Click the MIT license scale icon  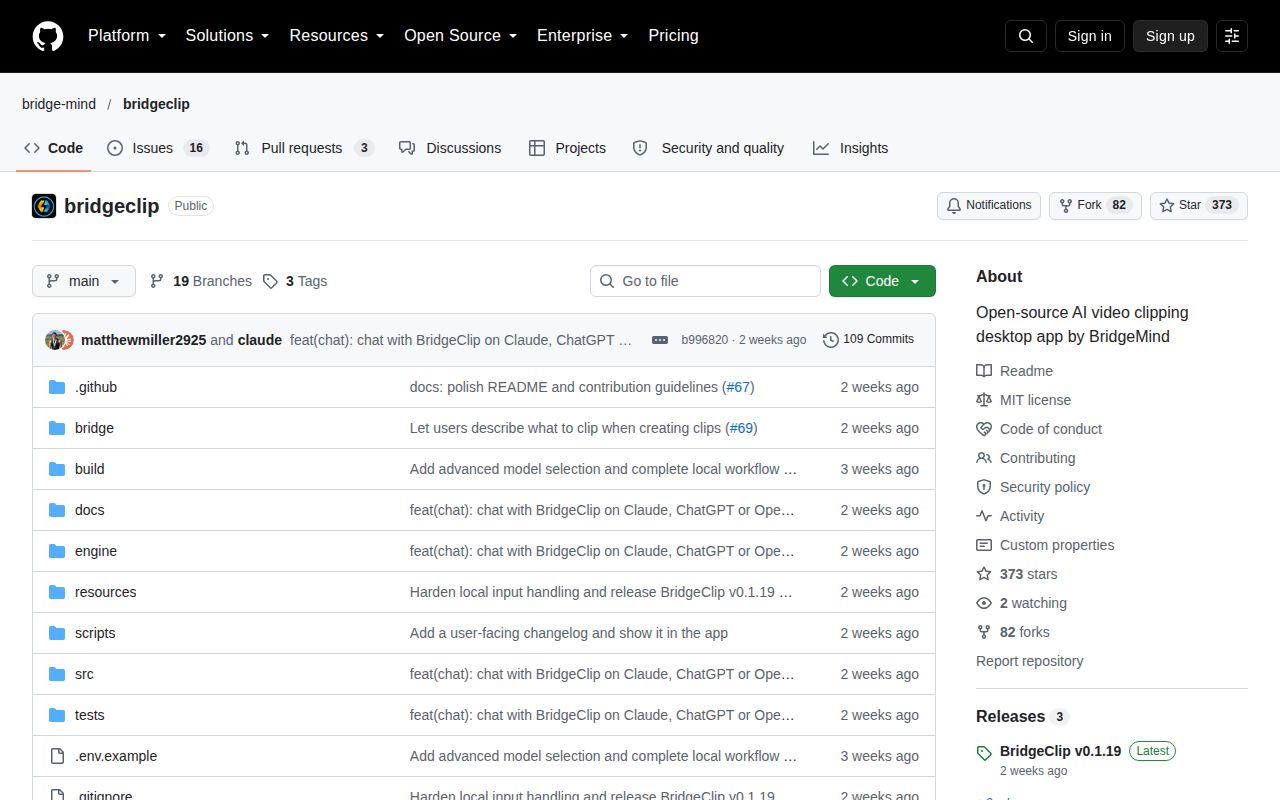click(984, 400)
